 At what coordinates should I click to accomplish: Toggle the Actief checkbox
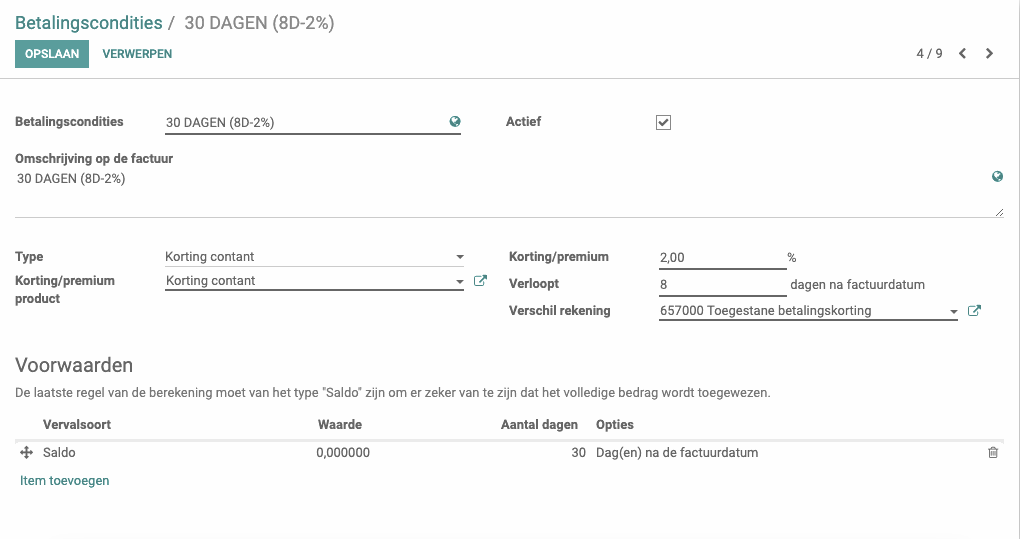coord(663,122)
